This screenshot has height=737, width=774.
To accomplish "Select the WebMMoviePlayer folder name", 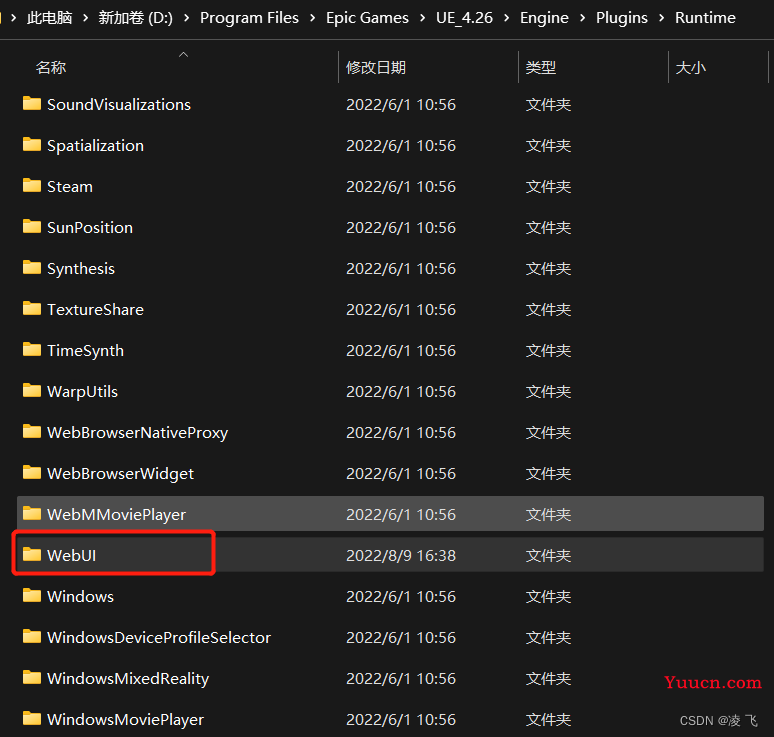I will [x=116, y=514].
